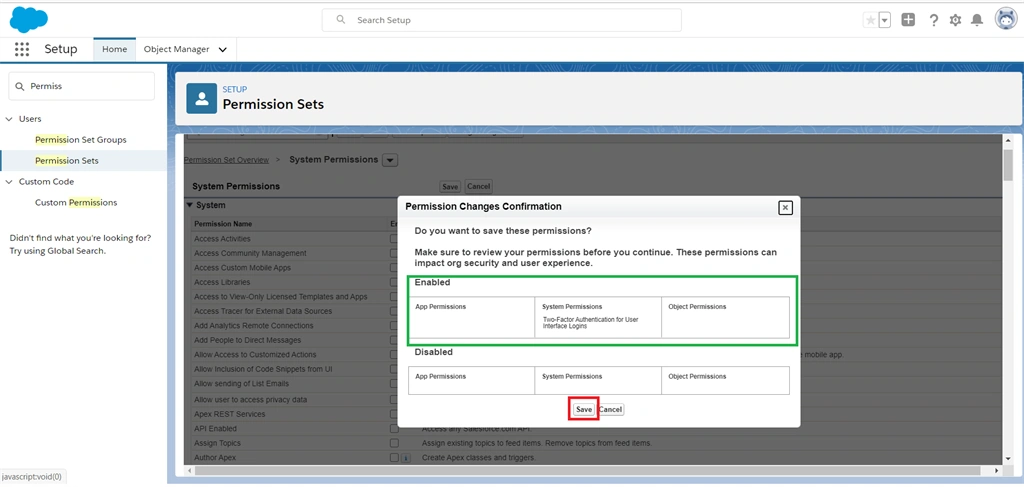Viewport: 1024px width, 487px height.
Task: Collapse the Custom Code sidebar section
Action: click(x=9, y=181)
